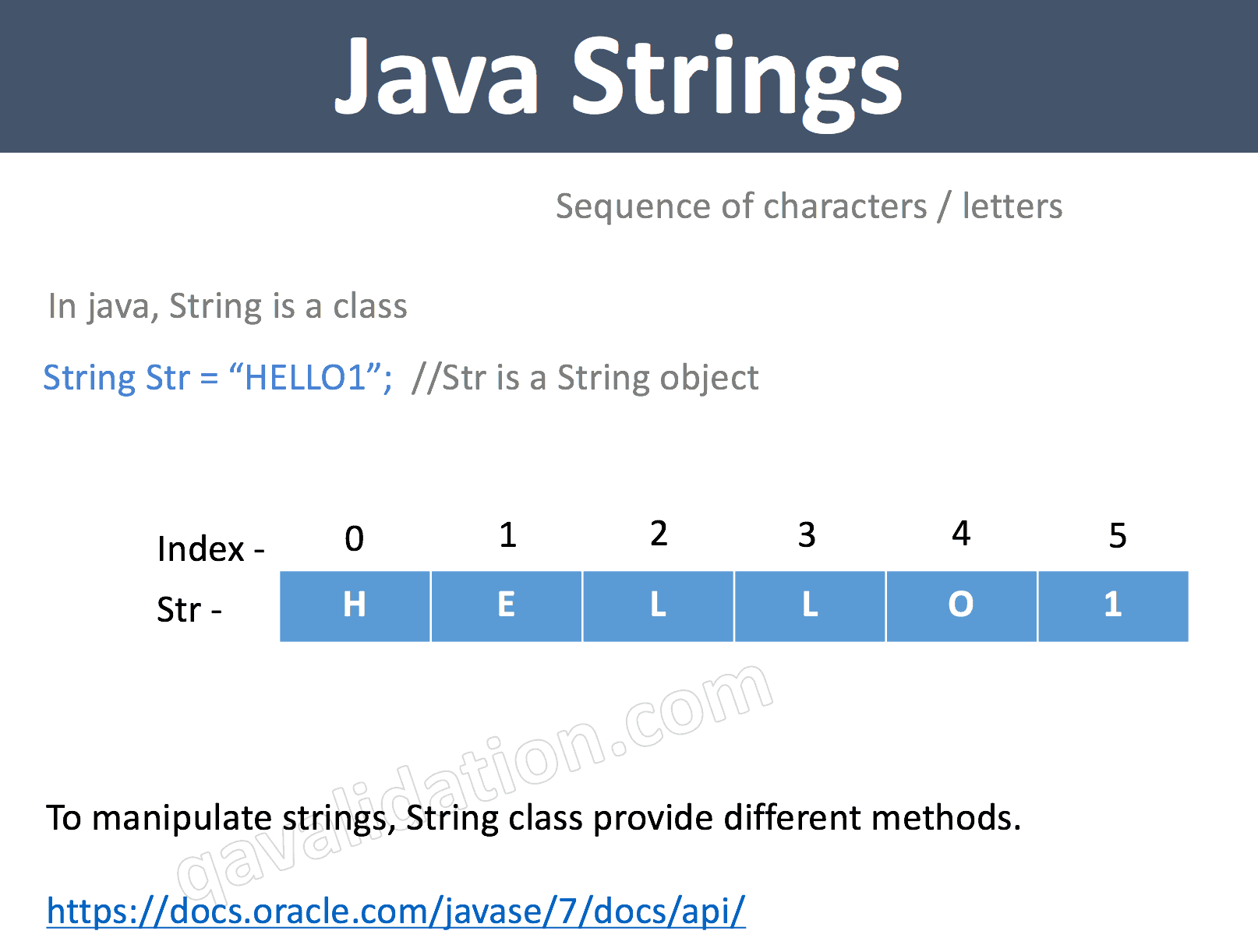
Task: Click index number 5 above the array
Action: (x=1118, y=536)
